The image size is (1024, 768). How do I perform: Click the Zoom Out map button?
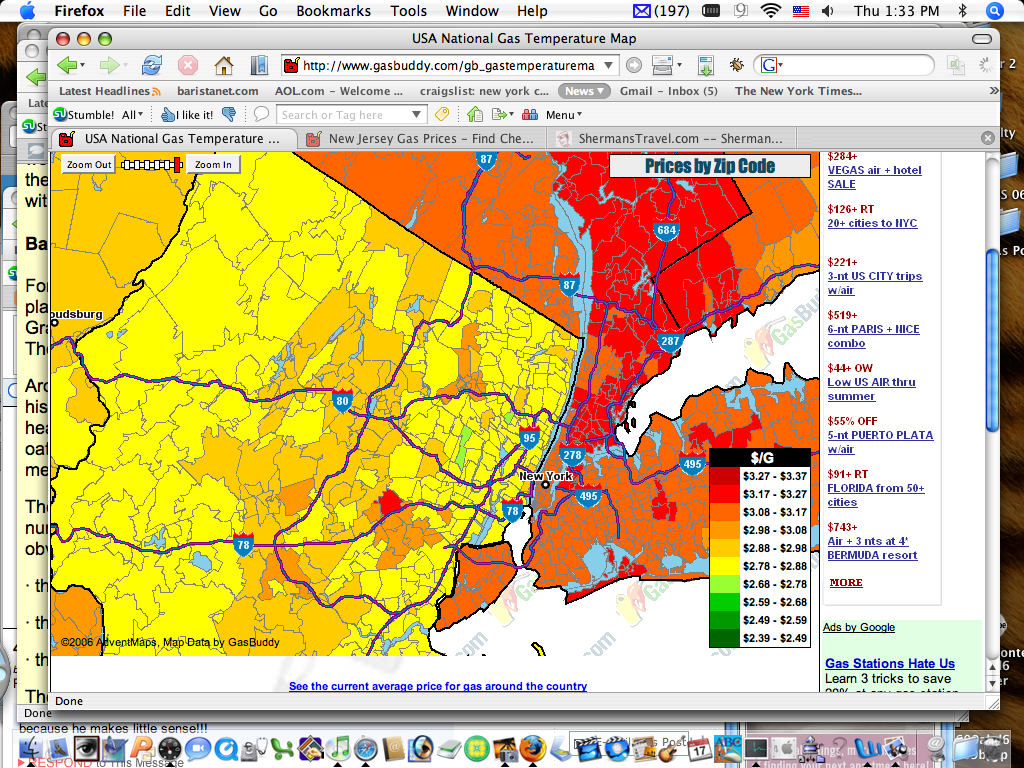point(89,165)
